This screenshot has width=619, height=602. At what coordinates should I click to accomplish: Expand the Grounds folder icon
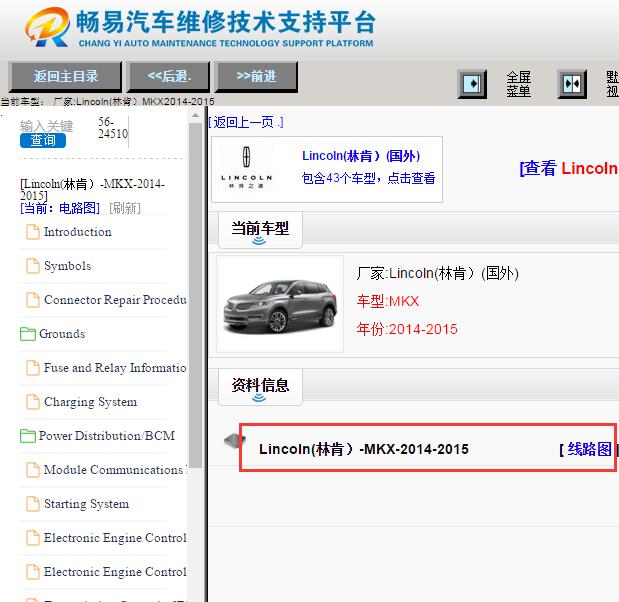[x=28, y=334]
